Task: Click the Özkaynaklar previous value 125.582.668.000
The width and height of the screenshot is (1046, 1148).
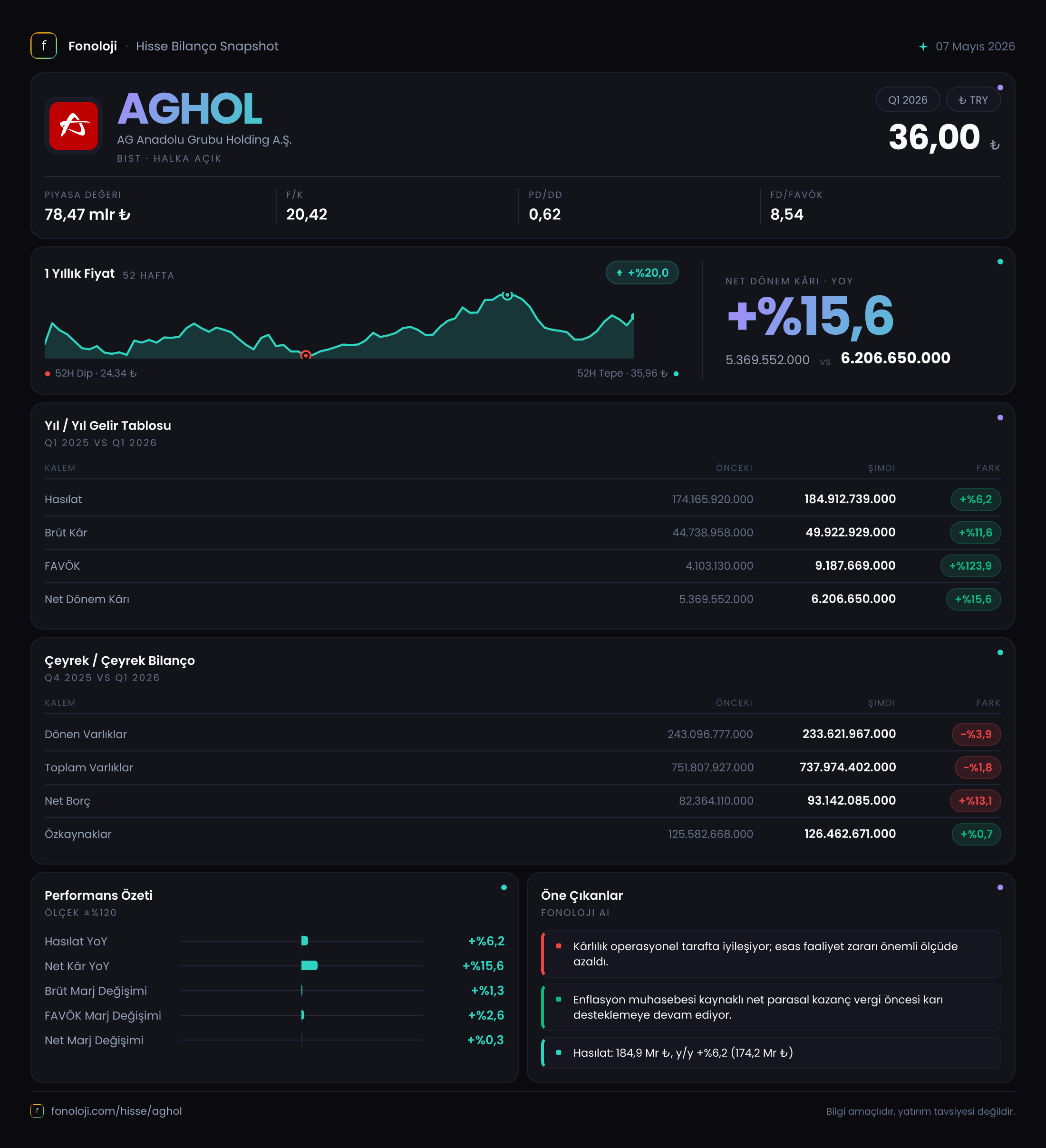Action: (711, 834)
